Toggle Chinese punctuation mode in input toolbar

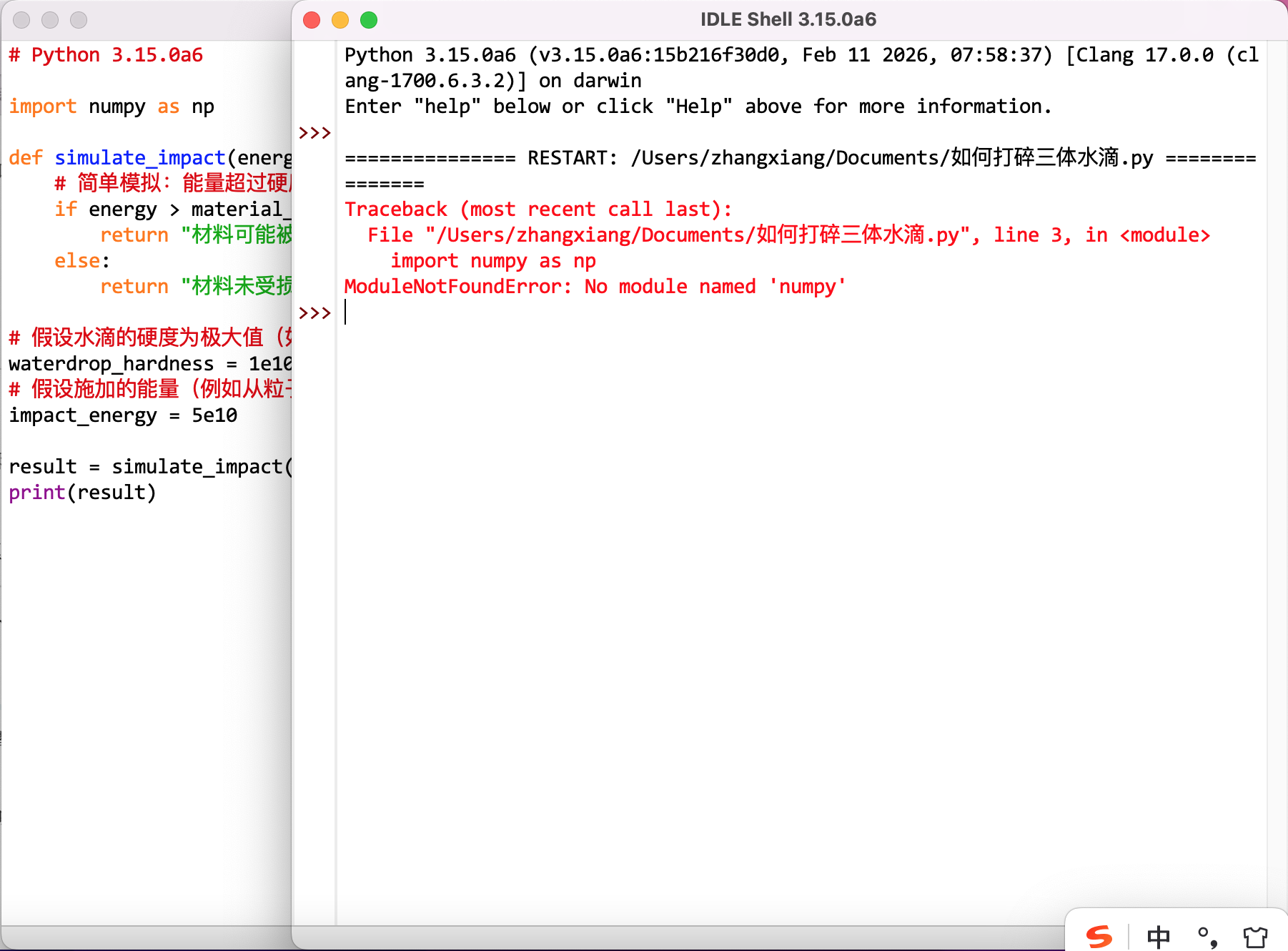pos(1207,937)
